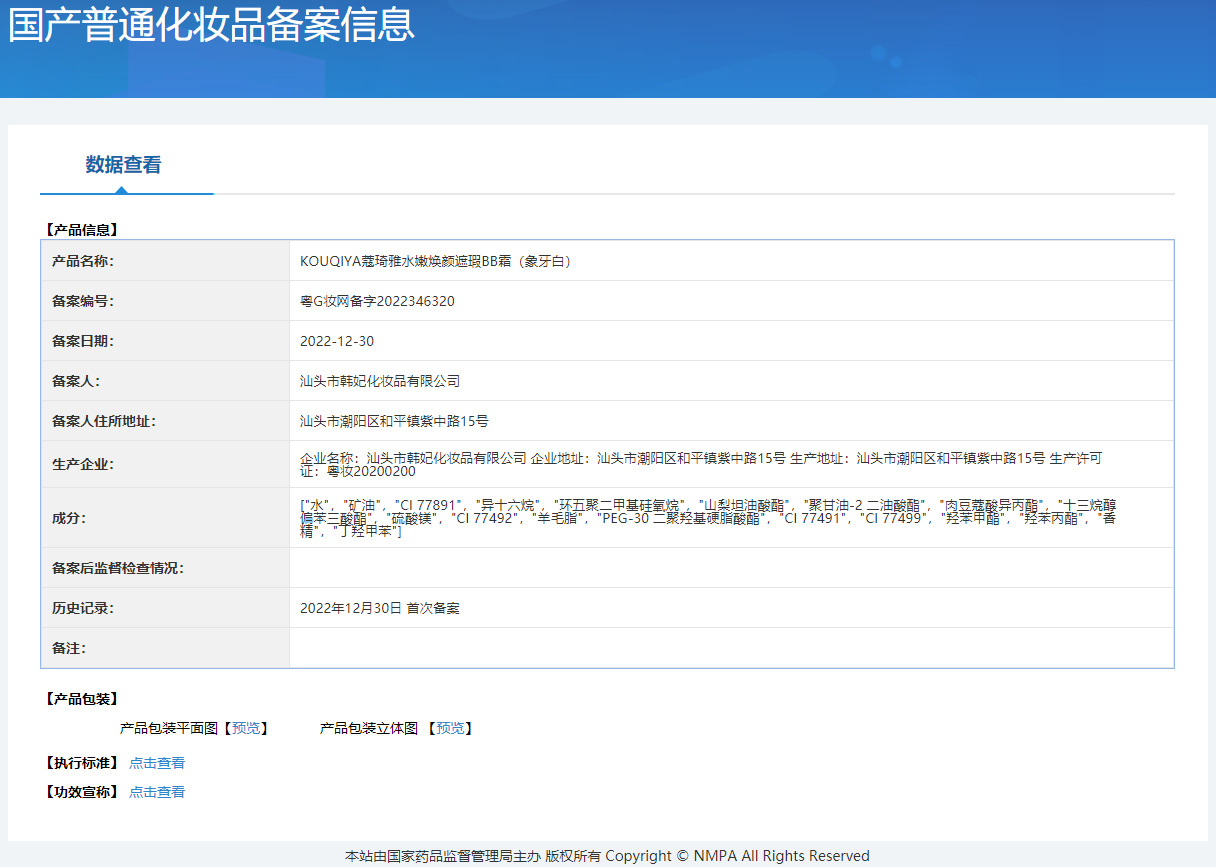Click the 备案后监督检查情况 row label
Viewport: 1216px width, 867px height.
tap(118, 568)
